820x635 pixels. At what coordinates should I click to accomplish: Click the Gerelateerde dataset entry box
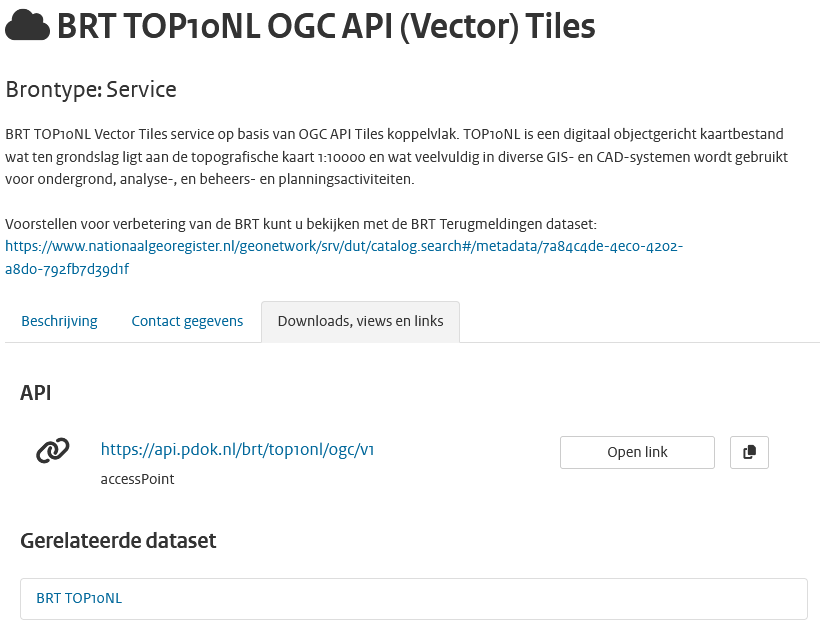413,598
